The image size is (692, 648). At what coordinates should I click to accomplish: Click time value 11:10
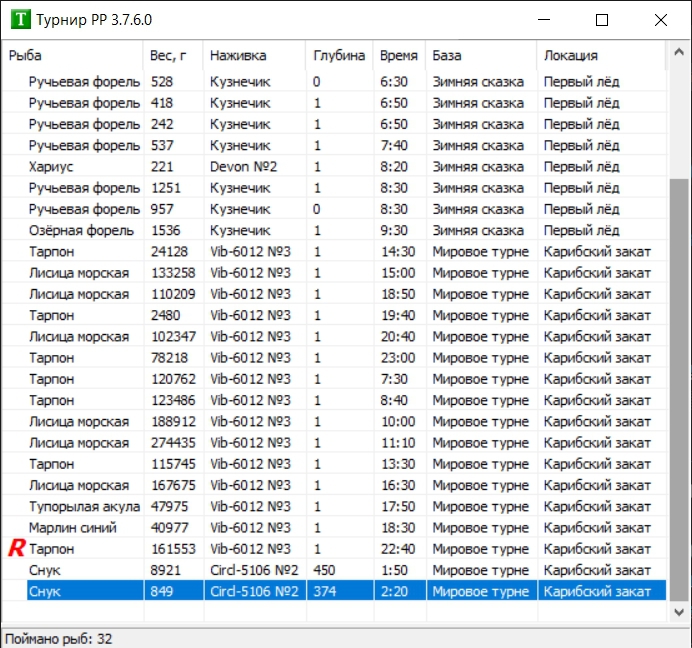[398, 443]
